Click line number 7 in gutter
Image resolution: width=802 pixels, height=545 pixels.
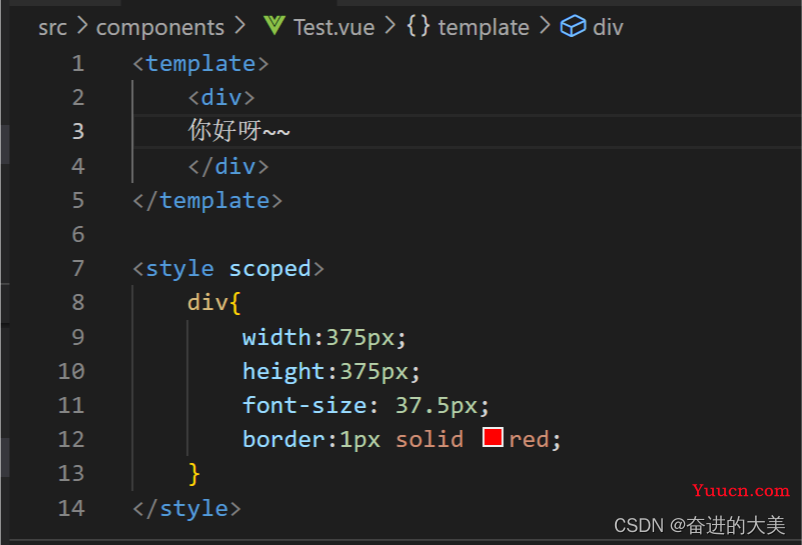click(x=78, y=268)
